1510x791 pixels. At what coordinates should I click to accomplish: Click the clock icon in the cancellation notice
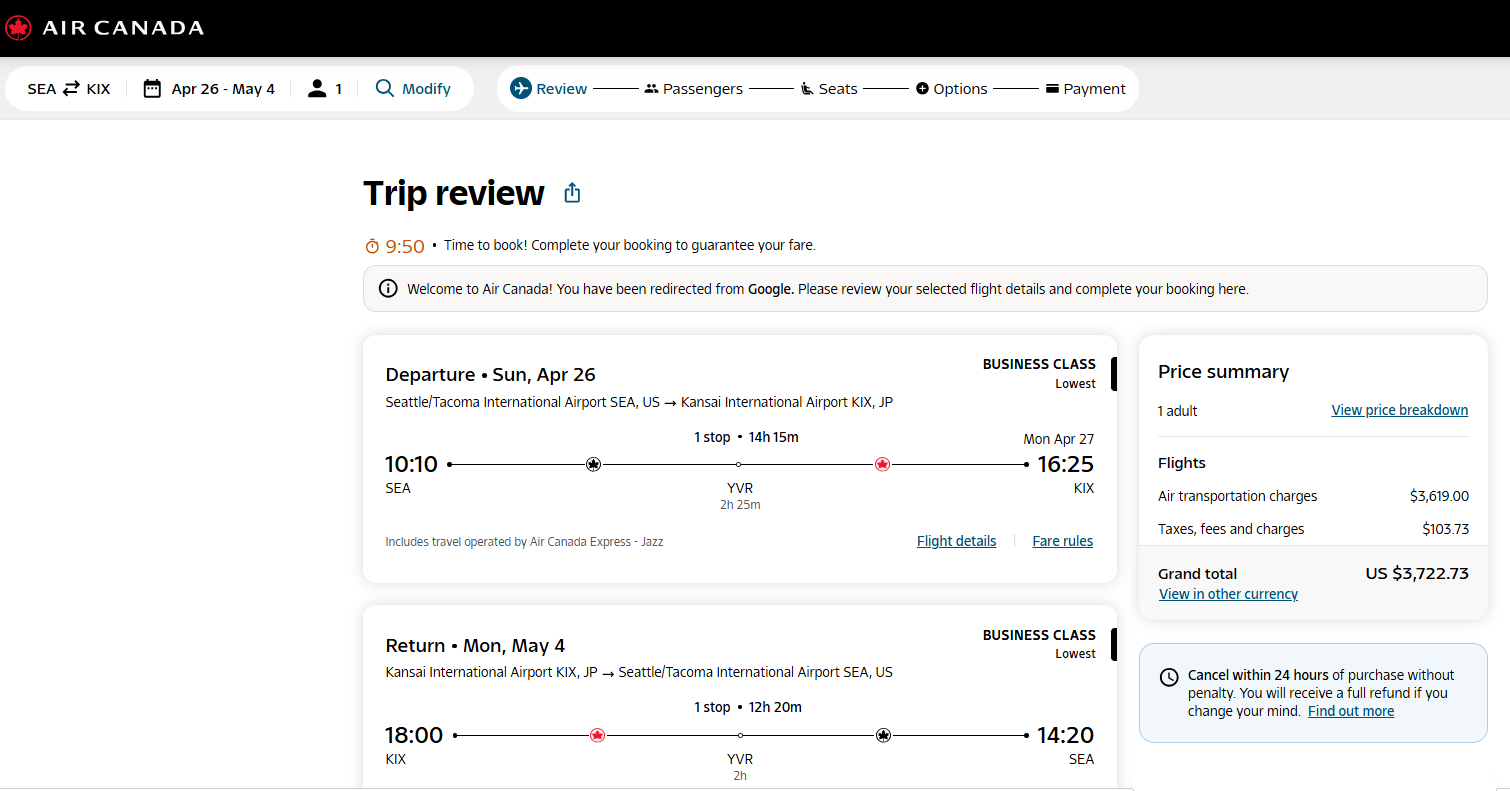[1169, 676]
